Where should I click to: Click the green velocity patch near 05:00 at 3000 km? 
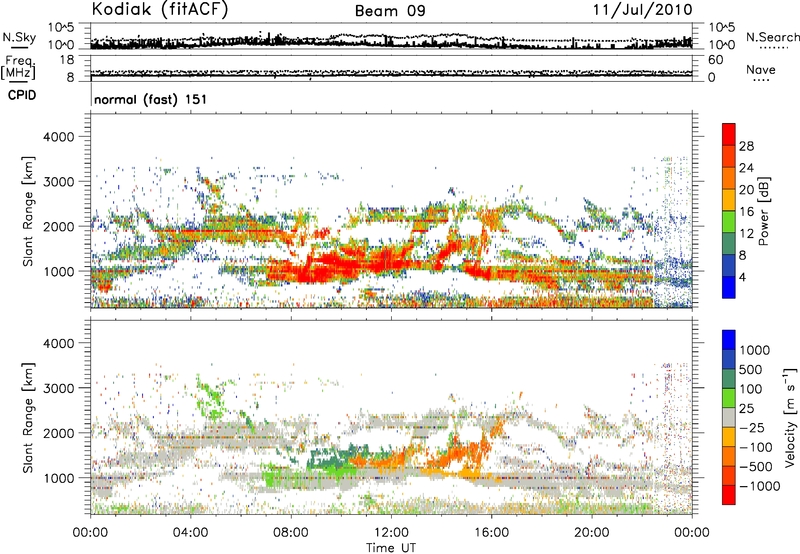click(x=212, y=395)
